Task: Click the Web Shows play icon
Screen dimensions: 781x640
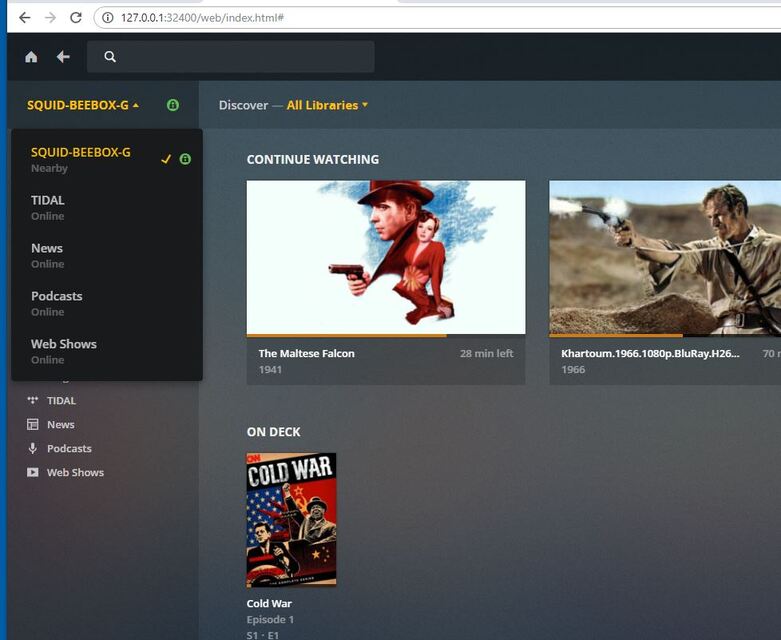Action: click(x=33, y=472)
